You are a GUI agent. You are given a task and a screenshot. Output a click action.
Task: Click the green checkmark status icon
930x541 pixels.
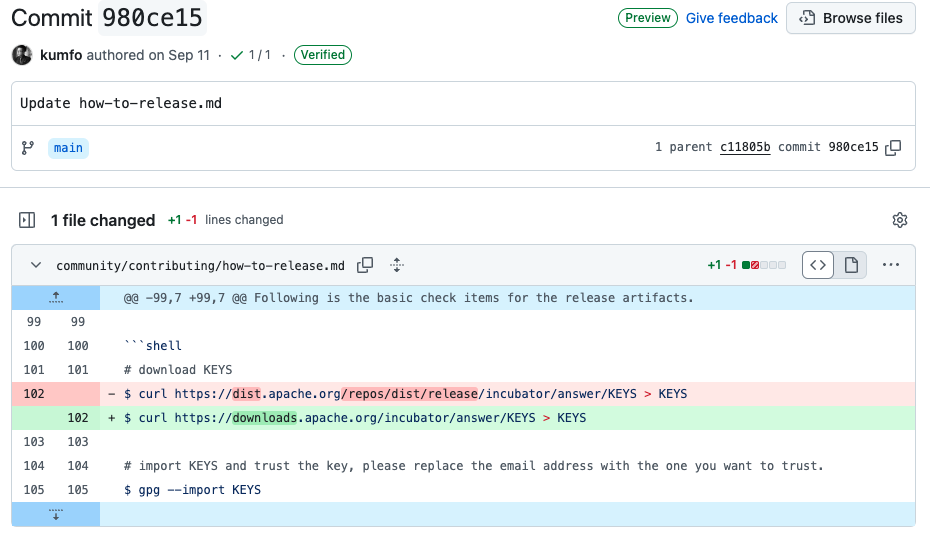(237, 56)
